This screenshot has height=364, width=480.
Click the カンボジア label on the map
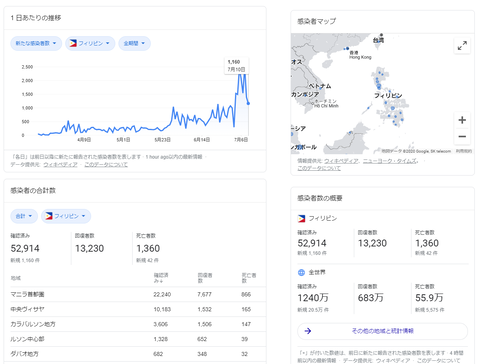coord(305,94)
